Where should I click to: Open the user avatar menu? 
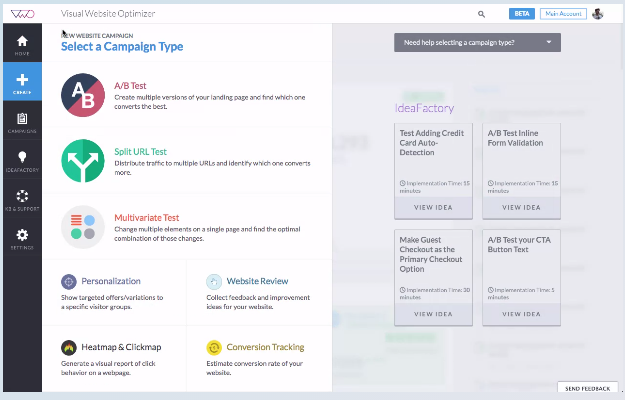pyautogui.click(x=597, y=14)
